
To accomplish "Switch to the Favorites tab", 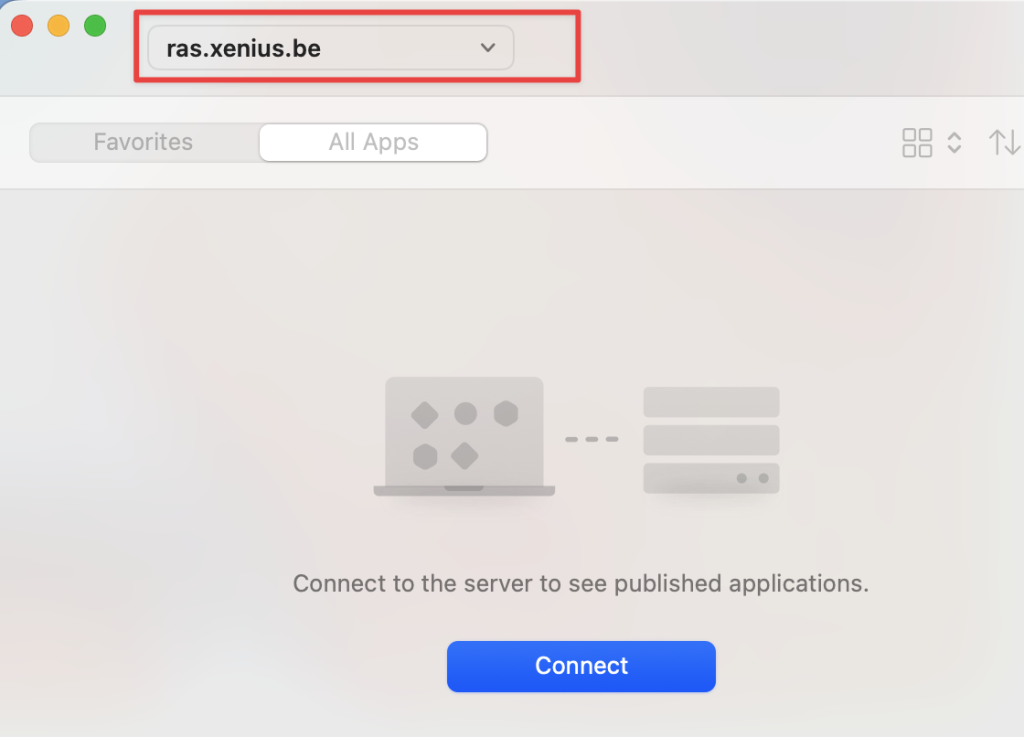I will 143,142.
